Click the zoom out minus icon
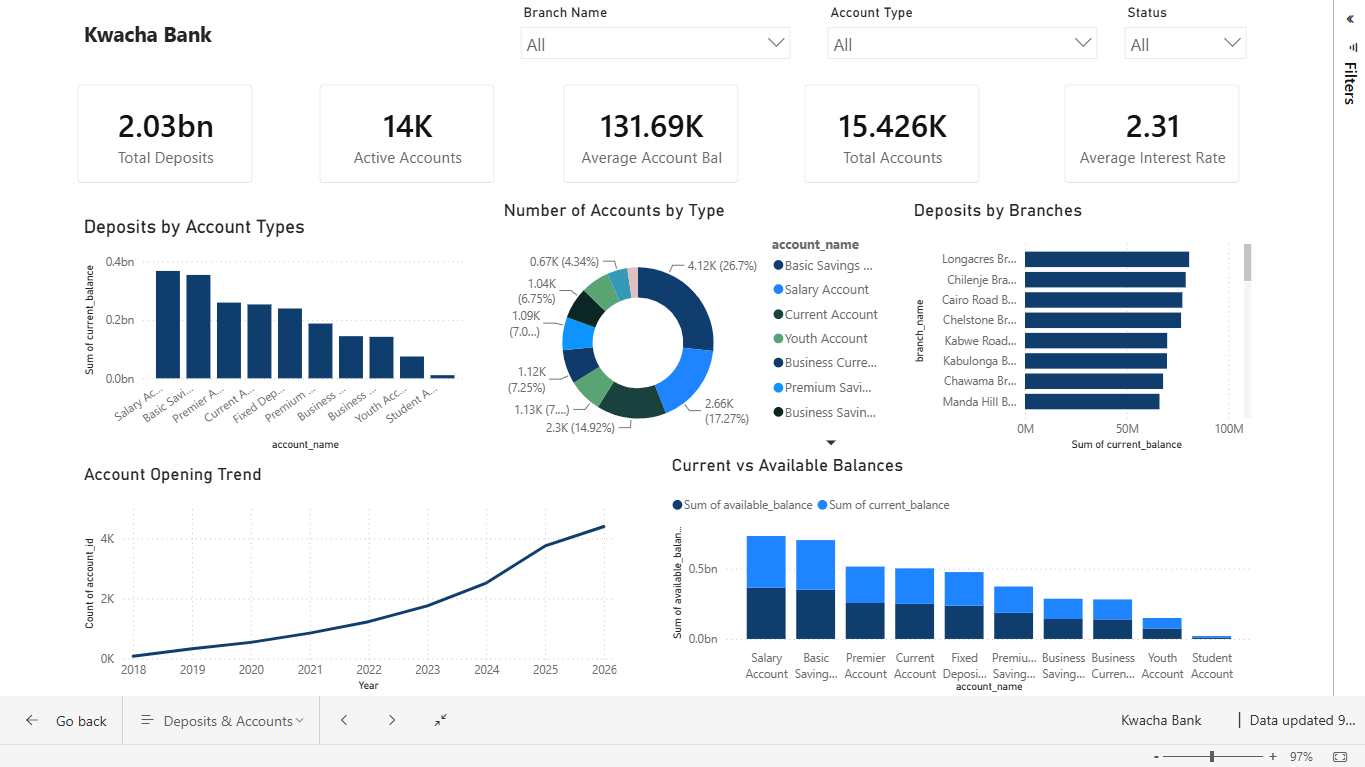The height and width of the screenshot is (767, 1365). pos(1156,757)
